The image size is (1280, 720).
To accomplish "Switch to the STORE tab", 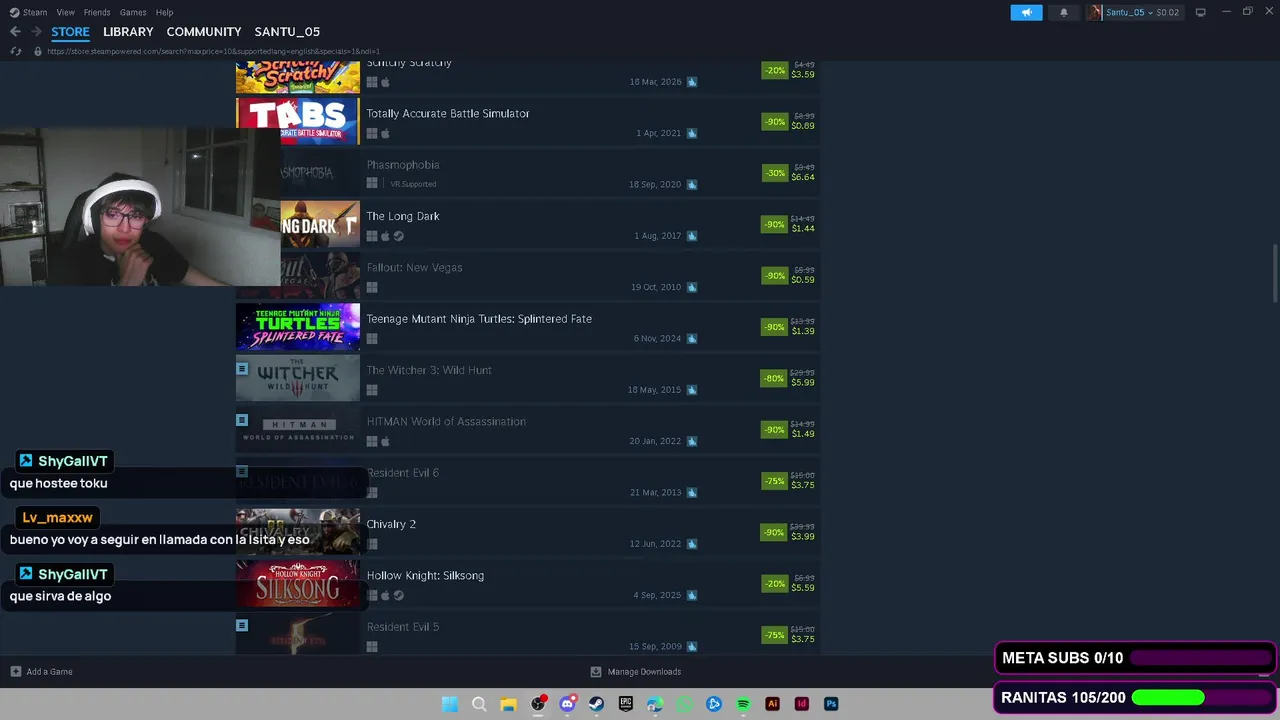I will pos(70,32).
